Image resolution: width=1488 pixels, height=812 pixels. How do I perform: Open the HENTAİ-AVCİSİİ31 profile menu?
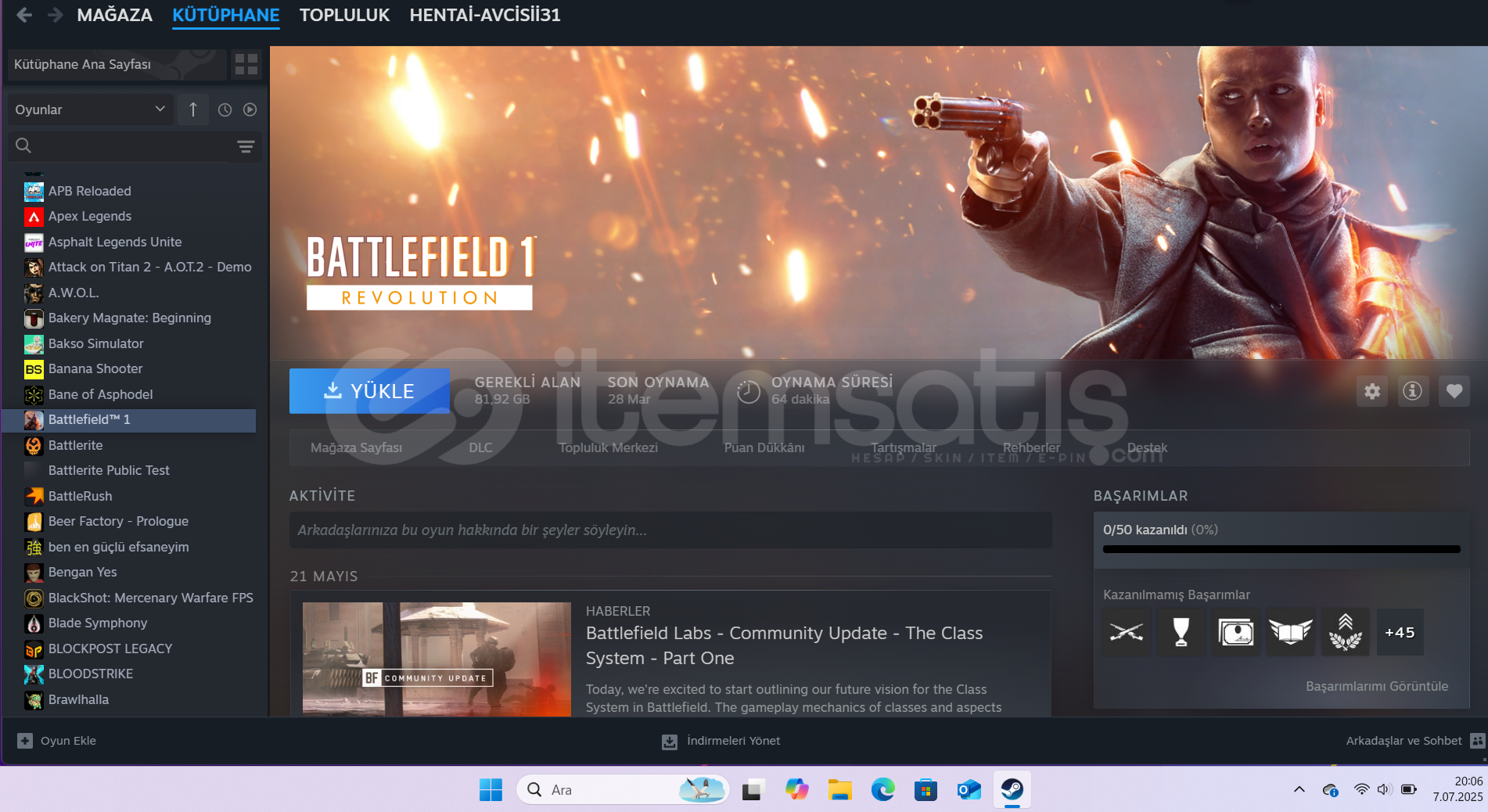coord(485,15)
